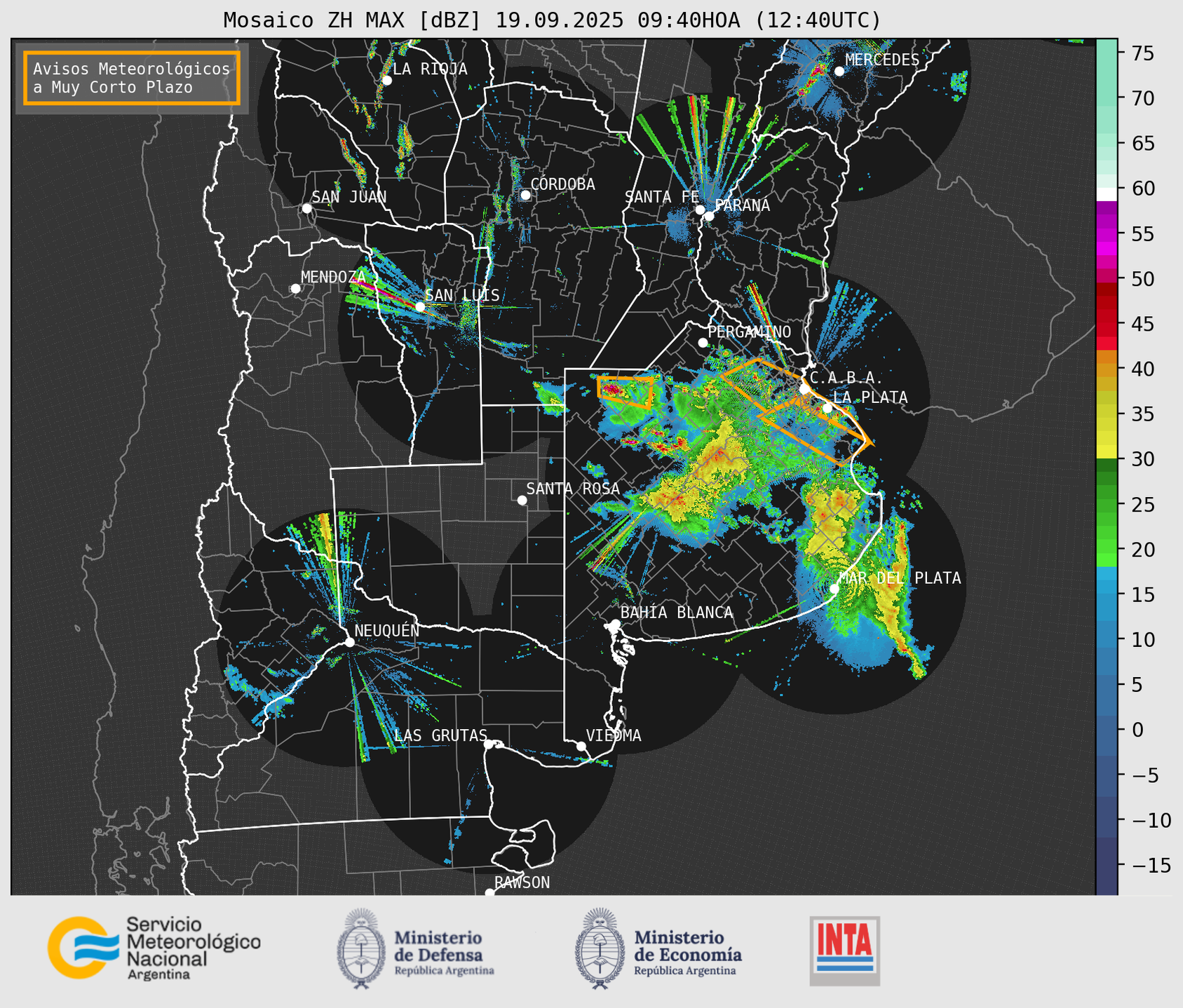Click the Pergamino city marker
The image size is (1183, 1008).
703,343
